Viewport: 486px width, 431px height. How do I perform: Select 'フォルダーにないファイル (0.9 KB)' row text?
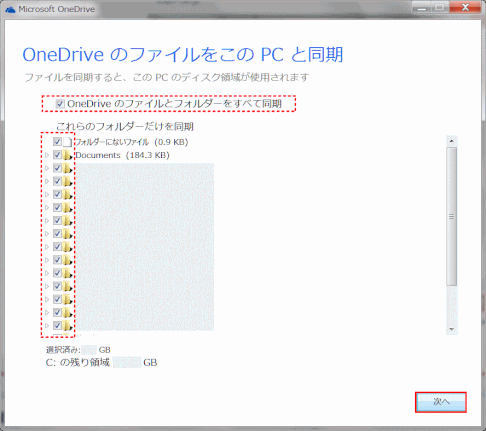click(131, 142)
